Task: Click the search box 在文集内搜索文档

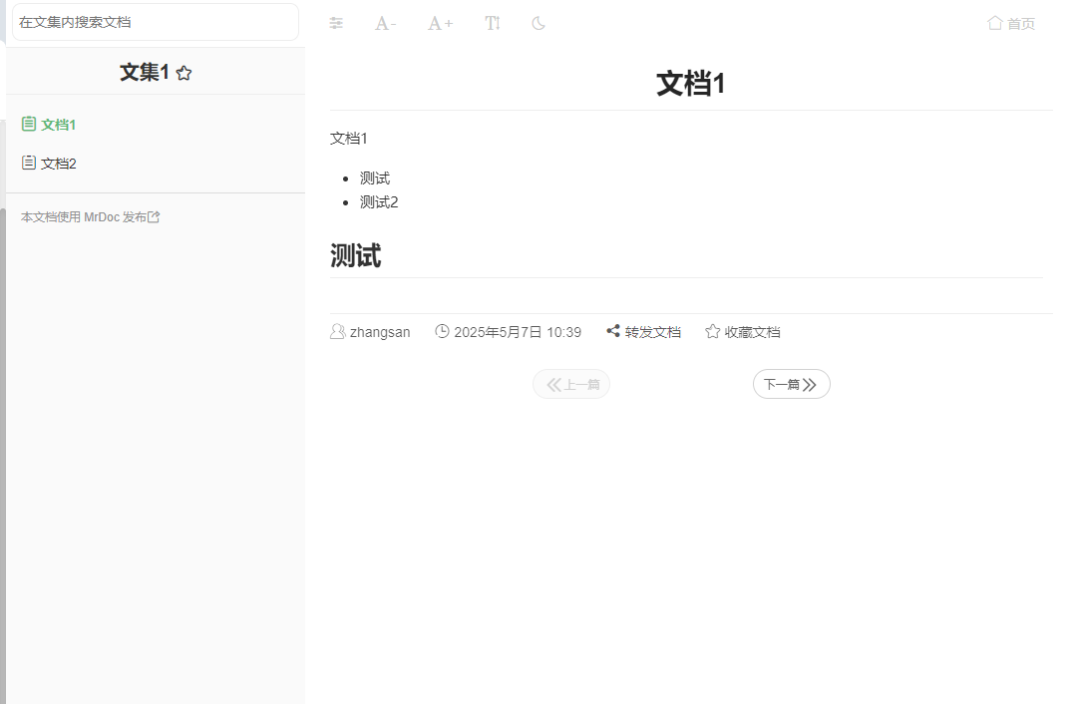Action: [x=156, y=22]
